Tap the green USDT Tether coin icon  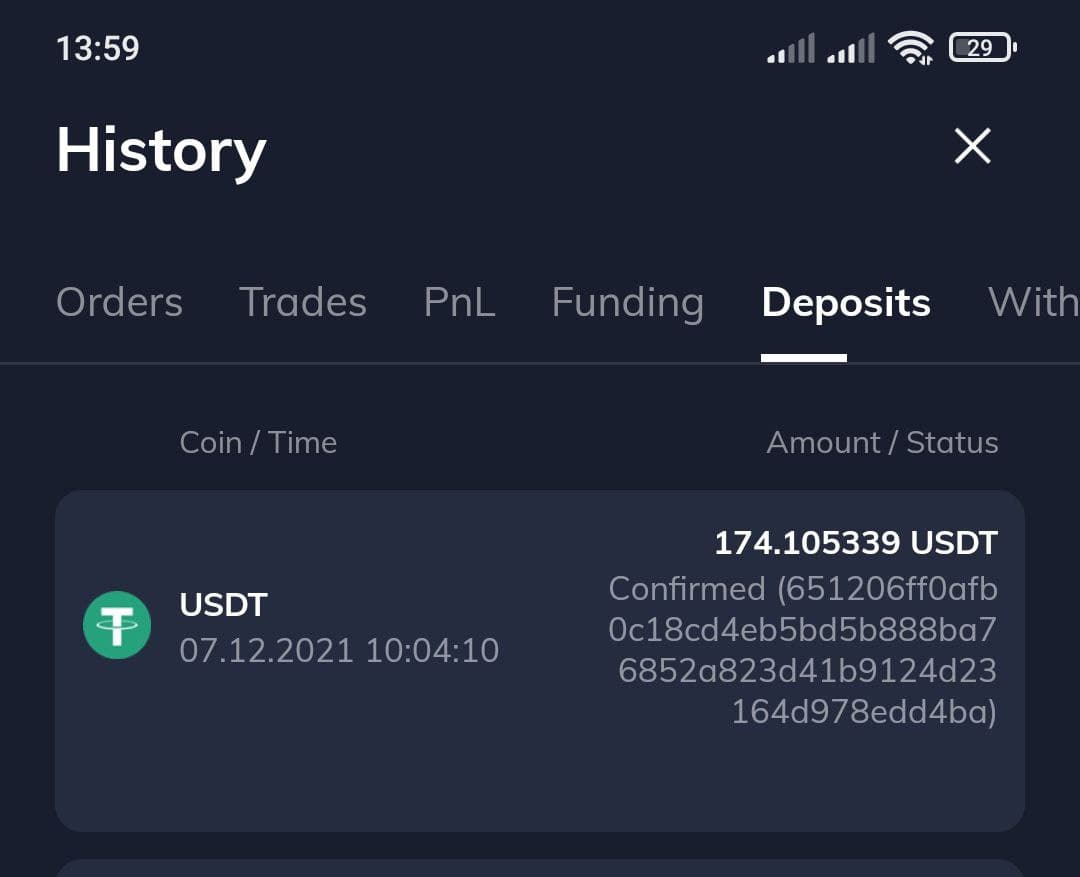(x=117, y=625)
